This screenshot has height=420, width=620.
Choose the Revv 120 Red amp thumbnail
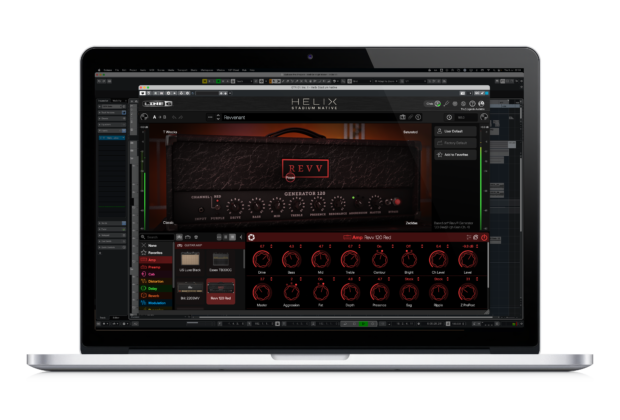221,291
